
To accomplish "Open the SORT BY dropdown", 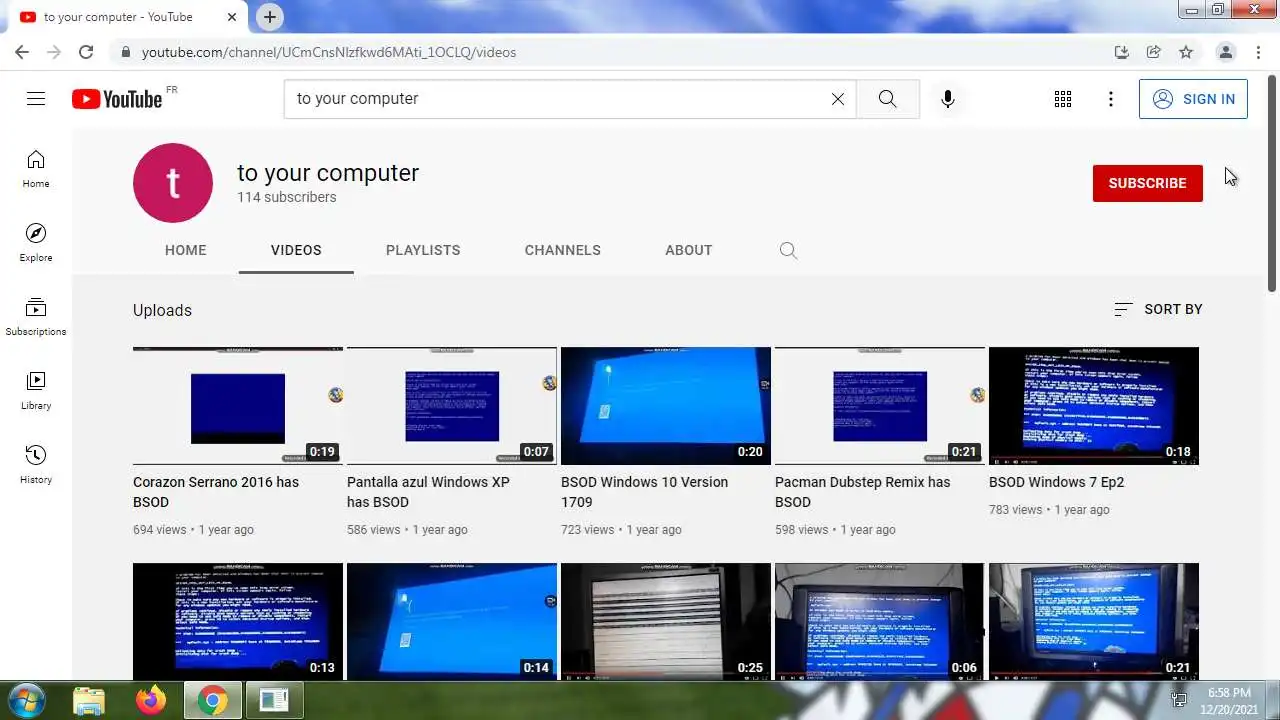I will (x=1158, y=309).
